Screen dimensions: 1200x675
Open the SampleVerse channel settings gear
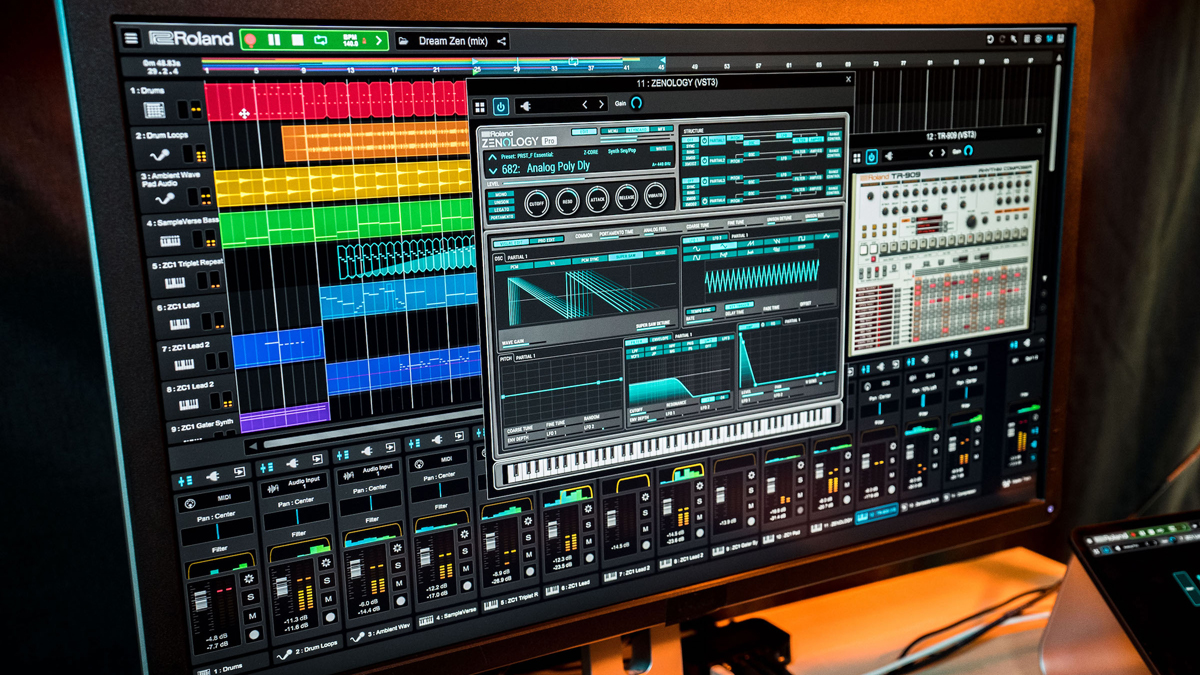click(464, 534)
